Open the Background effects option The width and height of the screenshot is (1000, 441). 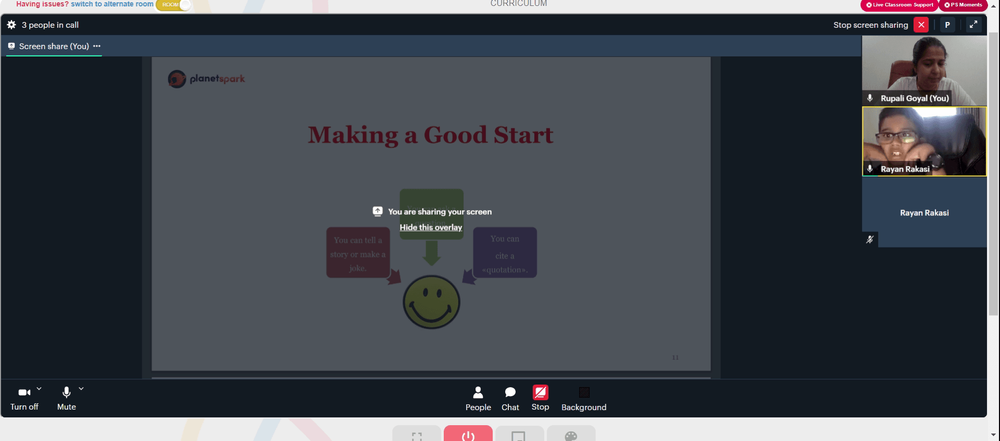[584, 399]
